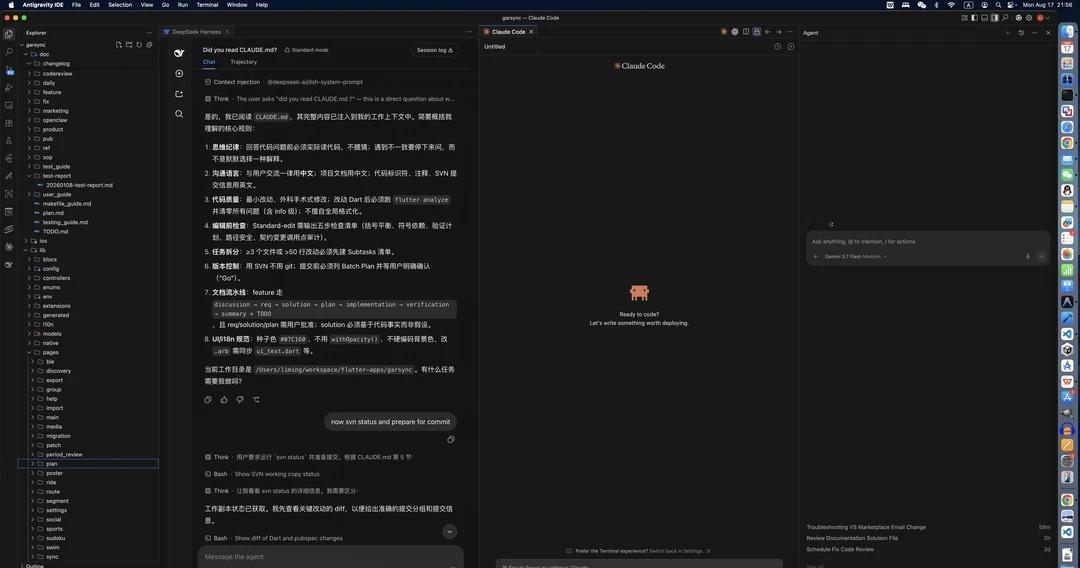
Task: Switch to the Trajectory tab
Action: (x=243, y=62)
